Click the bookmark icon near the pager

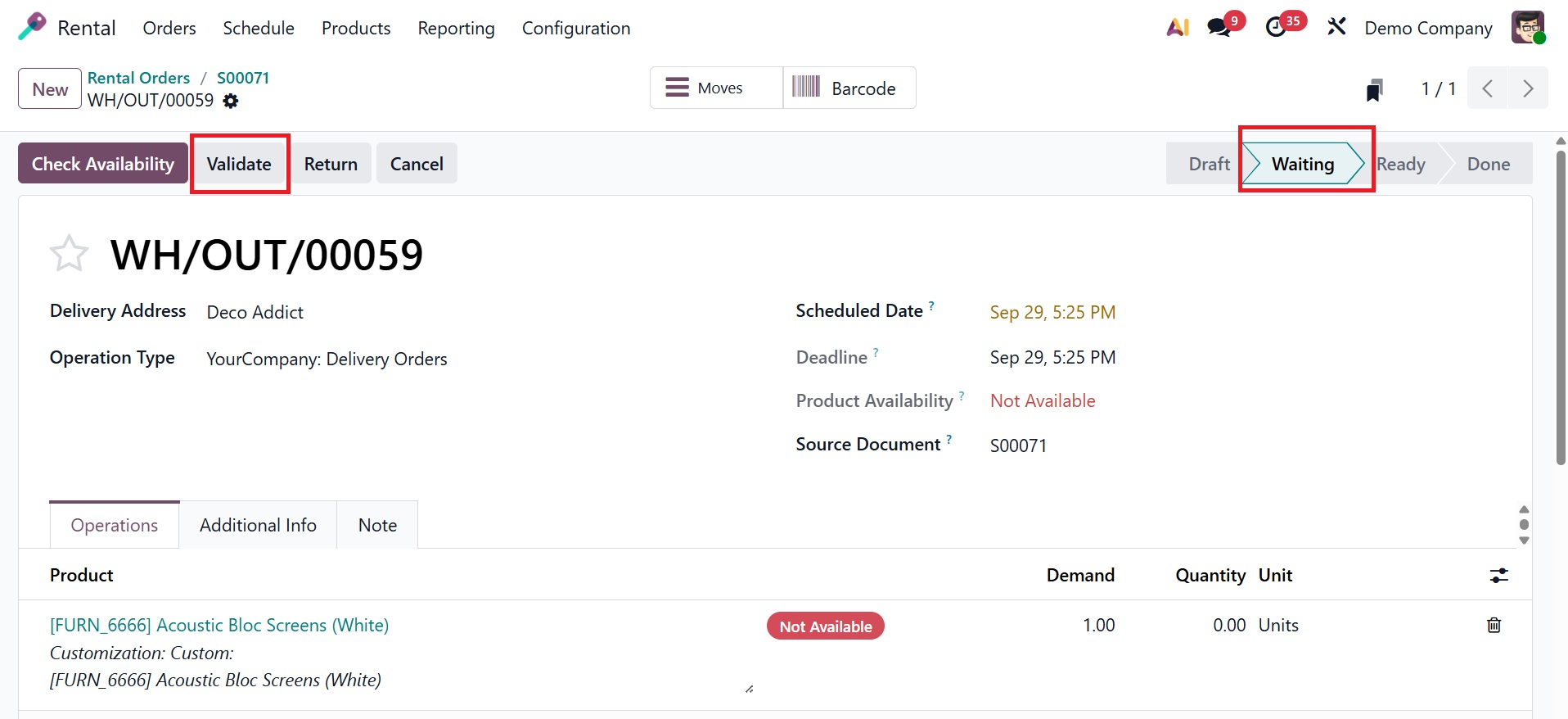[x=1374, y=89]
